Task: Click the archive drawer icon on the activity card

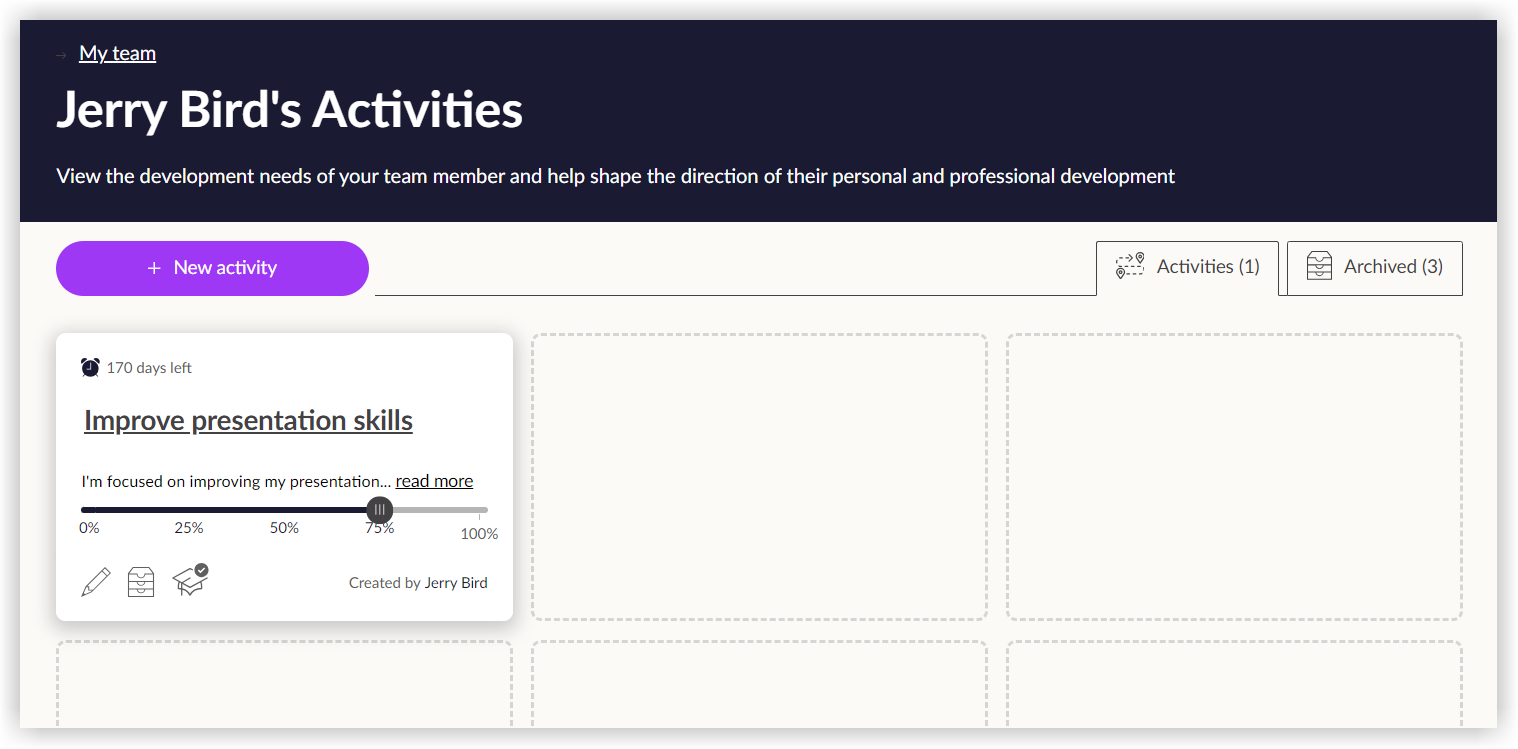Action: coord(141,582)
